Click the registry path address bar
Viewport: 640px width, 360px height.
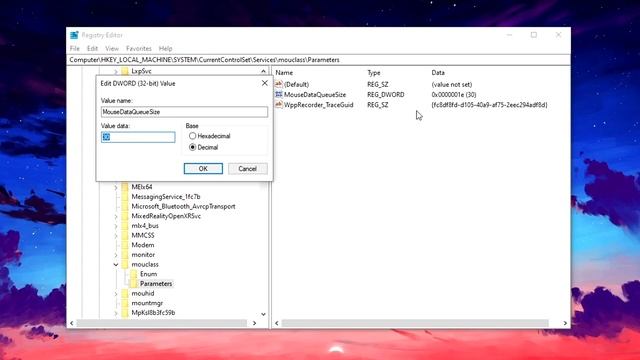[319, 60]
